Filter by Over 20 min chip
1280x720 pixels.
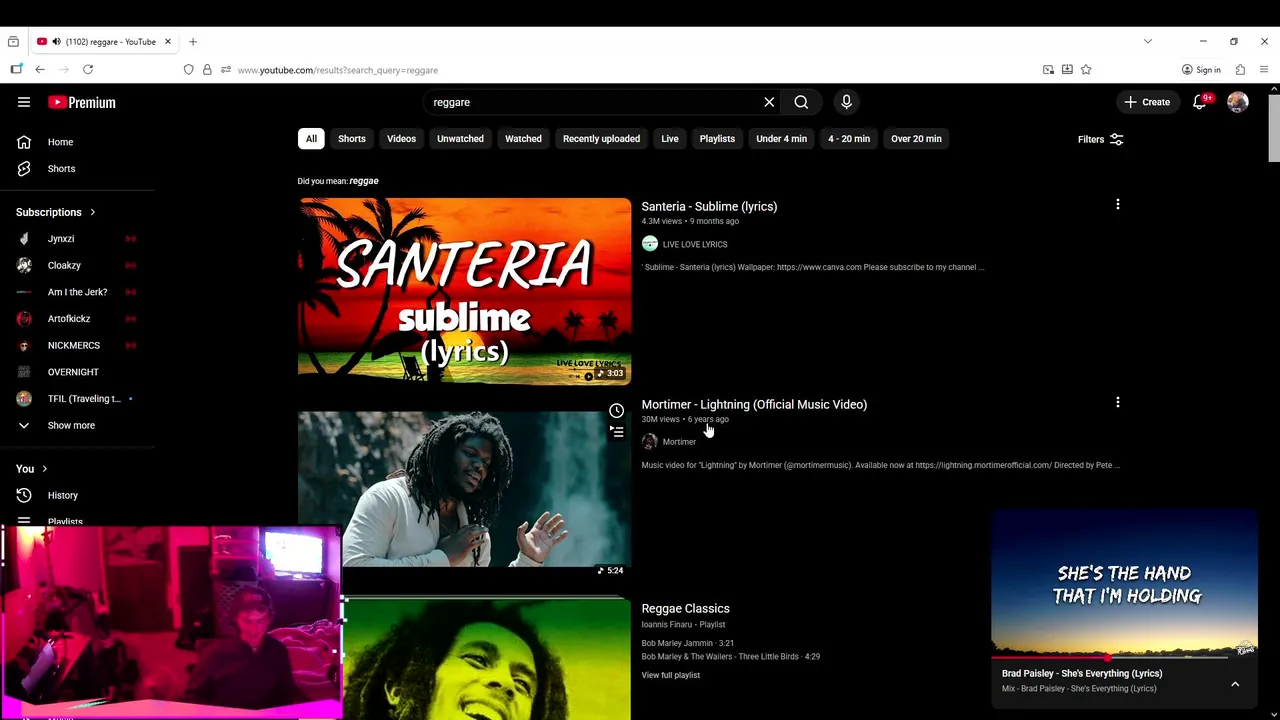916,139
